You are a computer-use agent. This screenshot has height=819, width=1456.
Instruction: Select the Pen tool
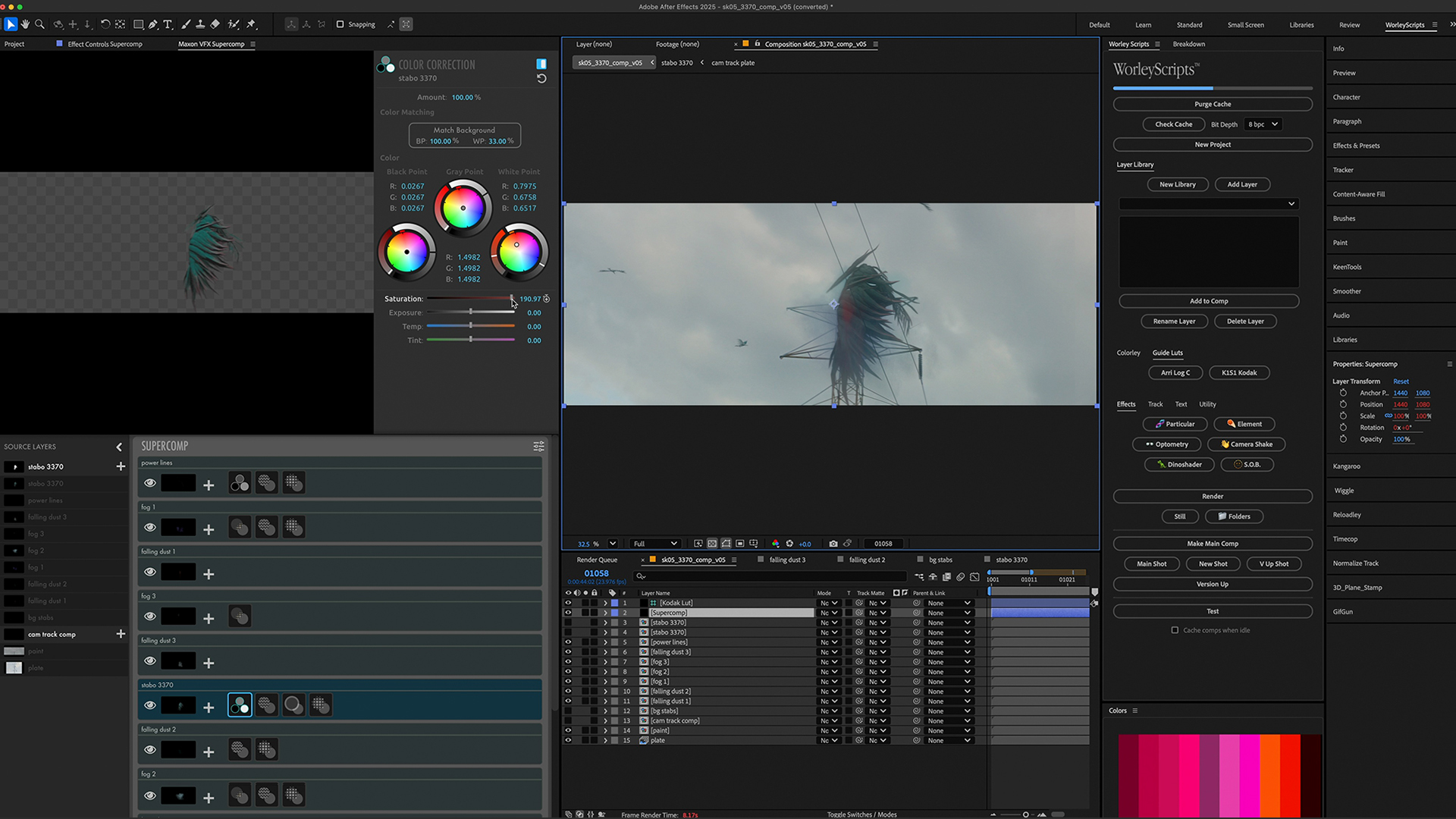[153, 24]
